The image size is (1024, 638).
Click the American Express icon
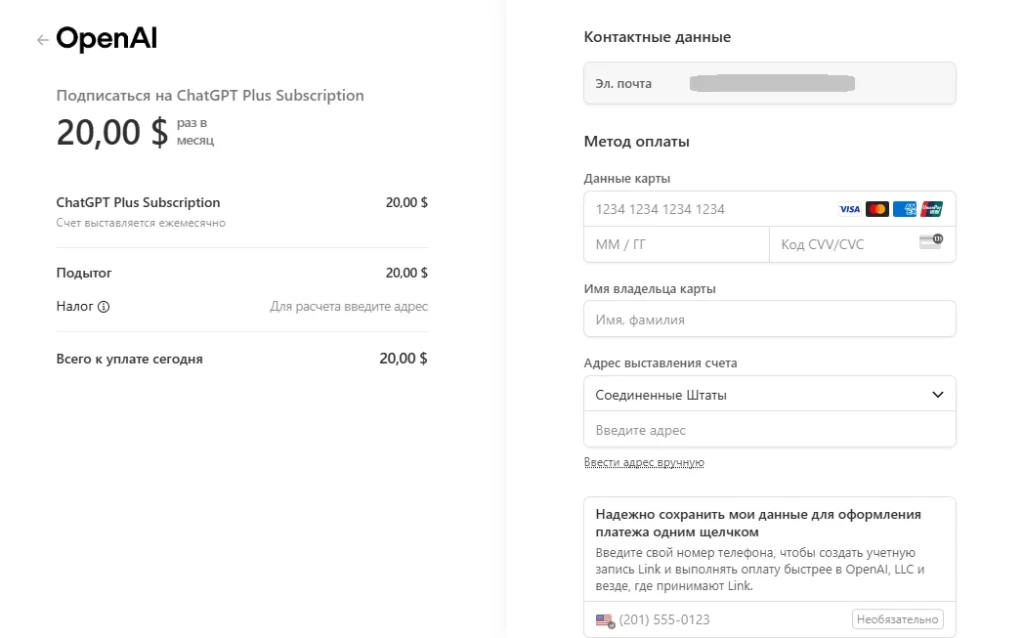click(904, 209)
